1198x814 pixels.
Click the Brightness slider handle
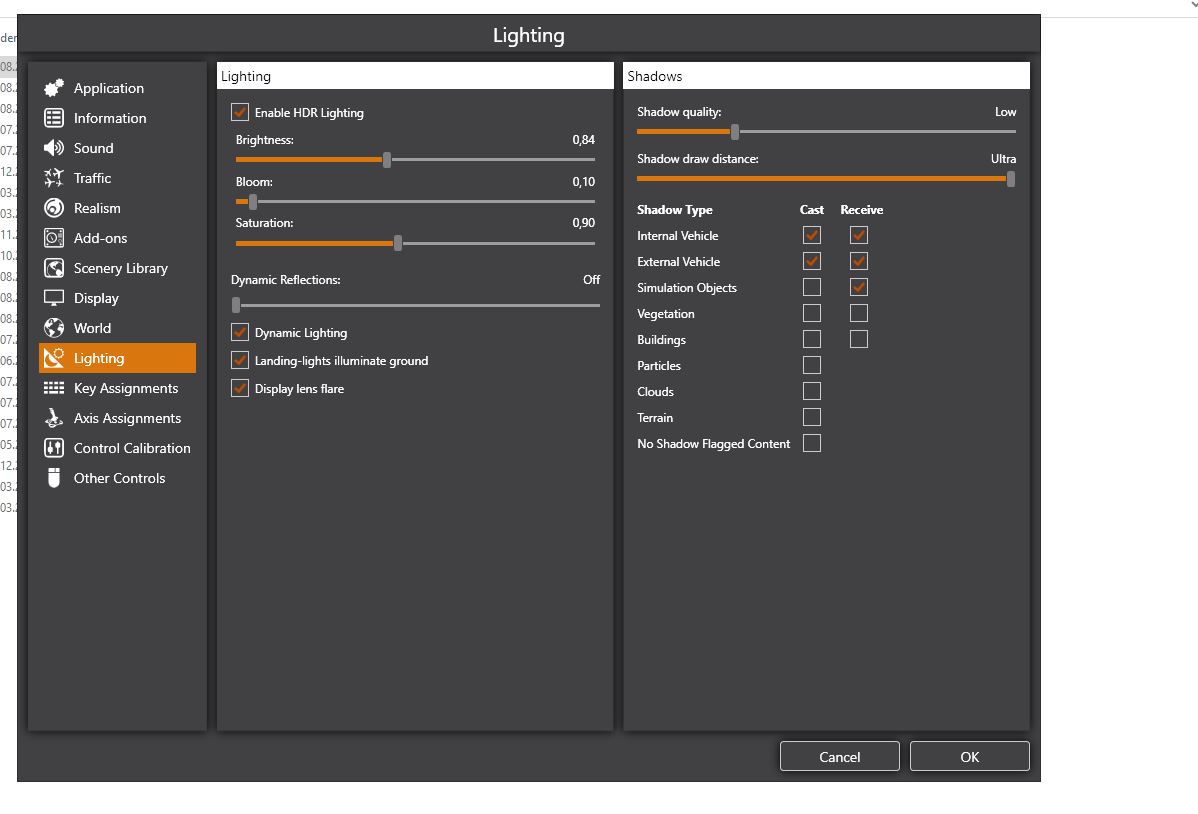click(387, 160)
